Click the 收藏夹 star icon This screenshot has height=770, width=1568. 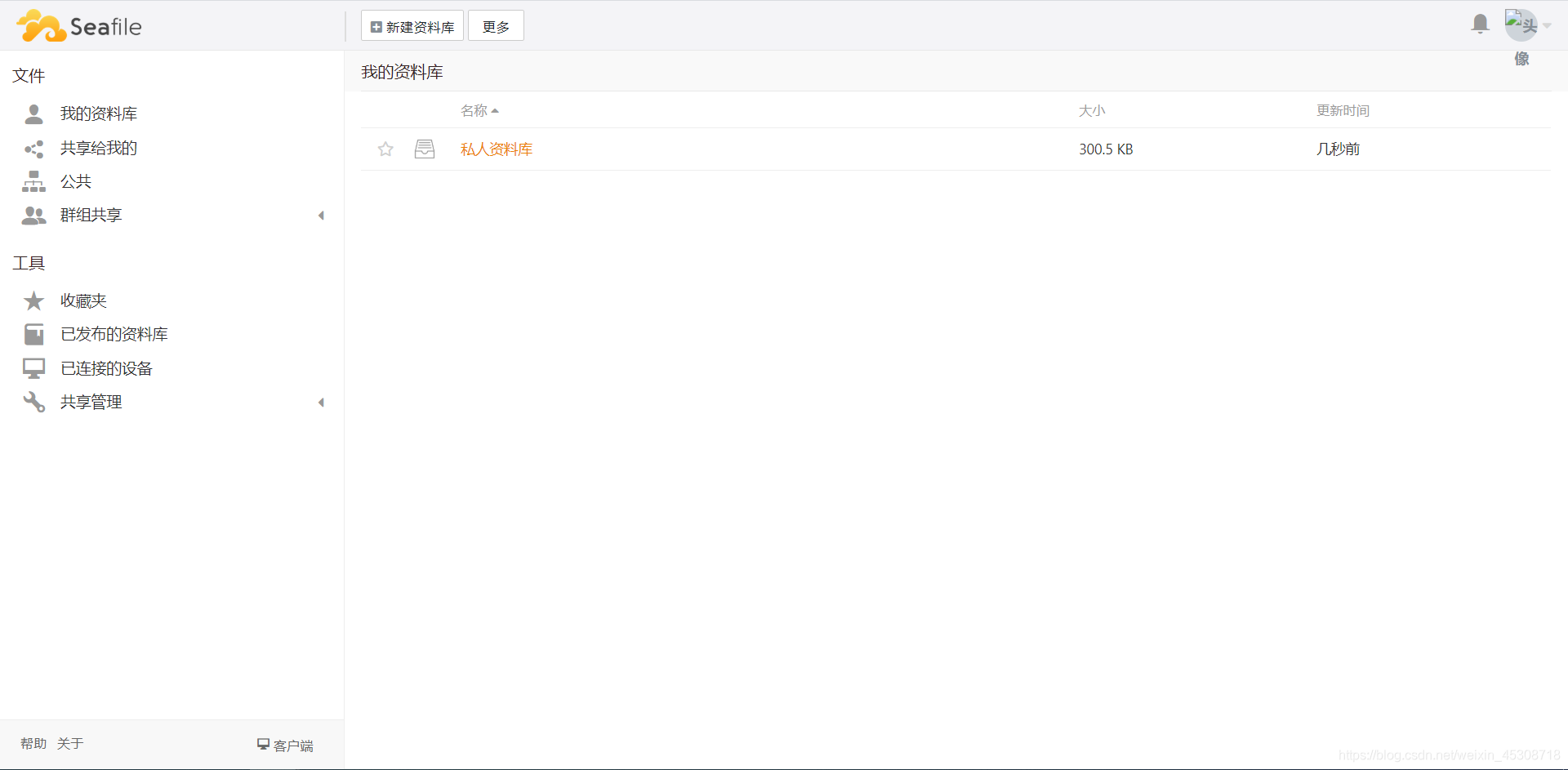pos(33,301)
